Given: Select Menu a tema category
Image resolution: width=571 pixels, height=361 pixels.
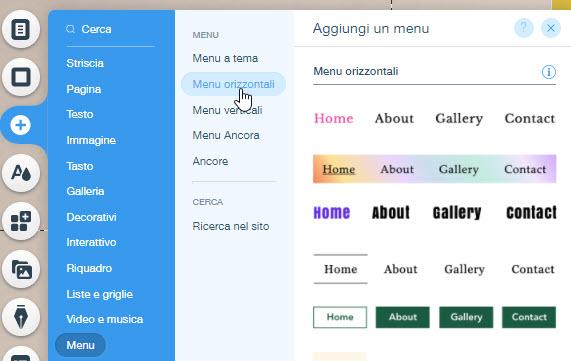Looking at the screenshot, I should click(x=225, y=58).
